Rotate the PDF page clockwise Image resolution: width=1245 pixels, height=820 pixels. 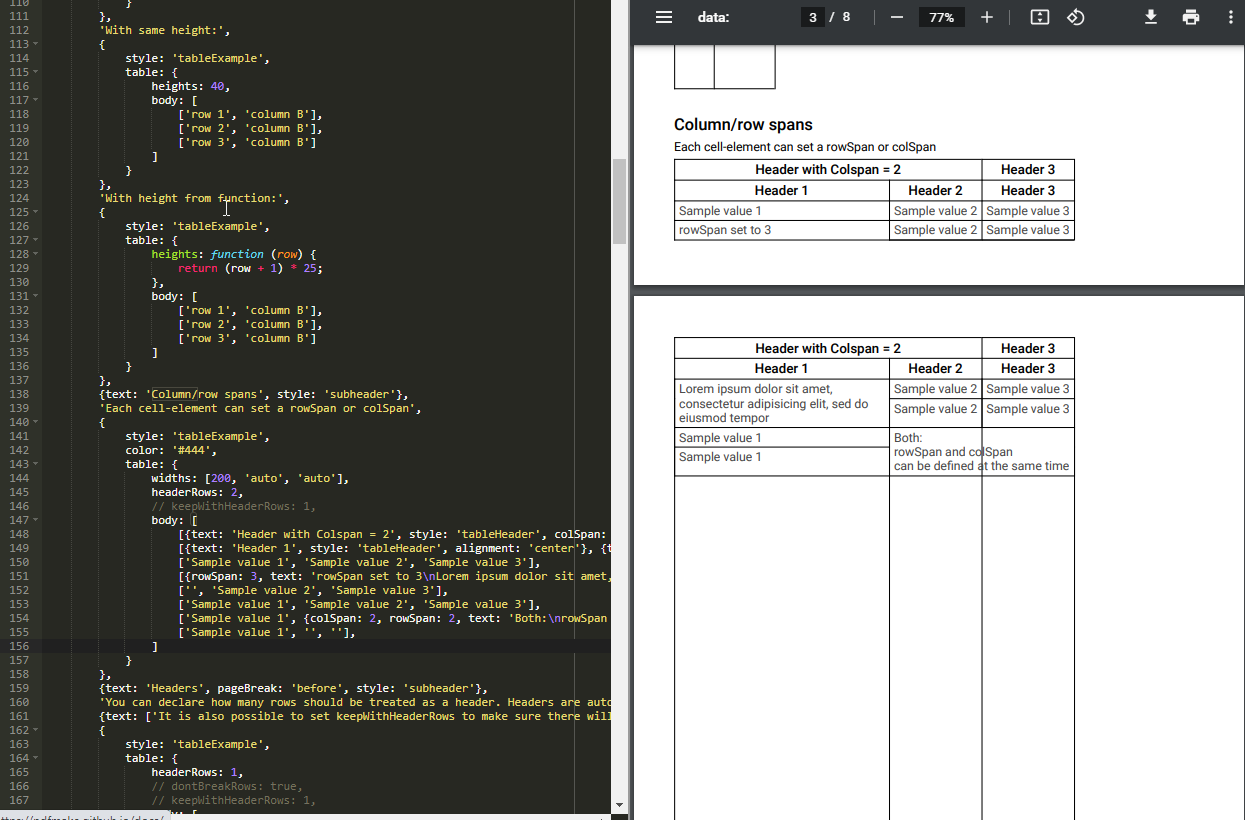coord(1076,17)
